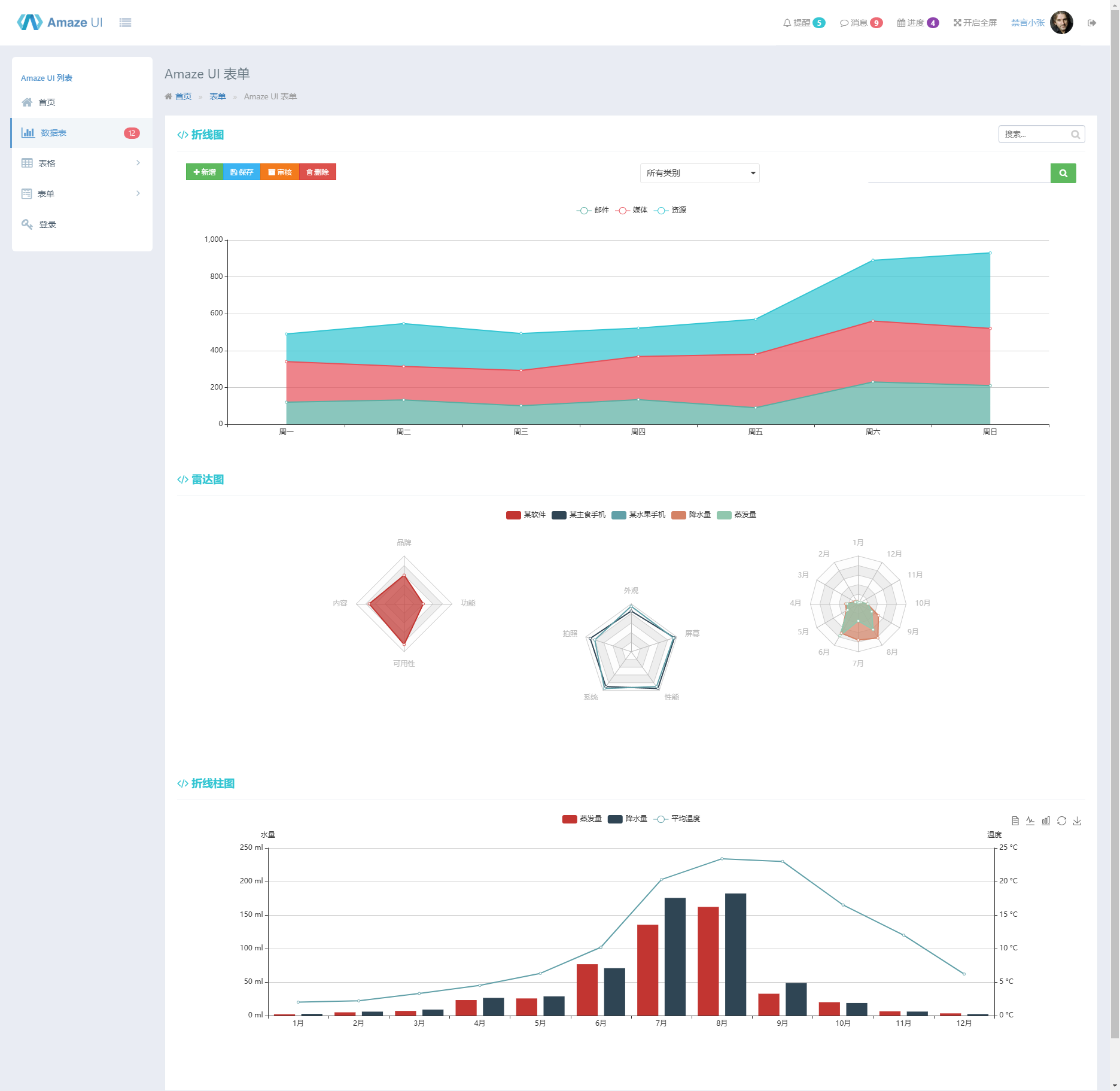Switch chart to line type icon
Viewport: 1120px width, 1091px height.
[x=1030, y=820]
